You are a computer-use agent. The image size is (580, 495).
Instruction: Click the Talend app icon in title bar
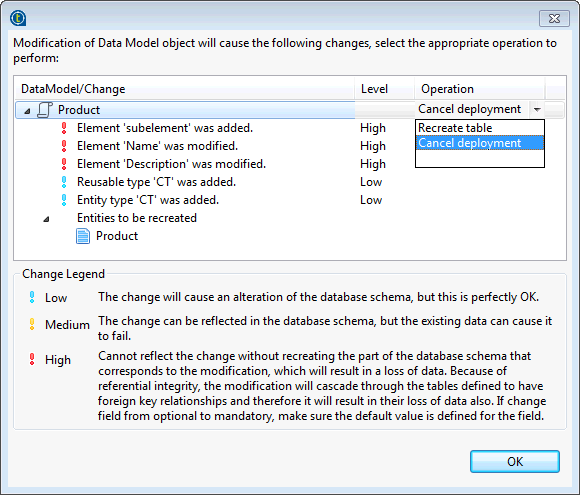pos(18,18)
